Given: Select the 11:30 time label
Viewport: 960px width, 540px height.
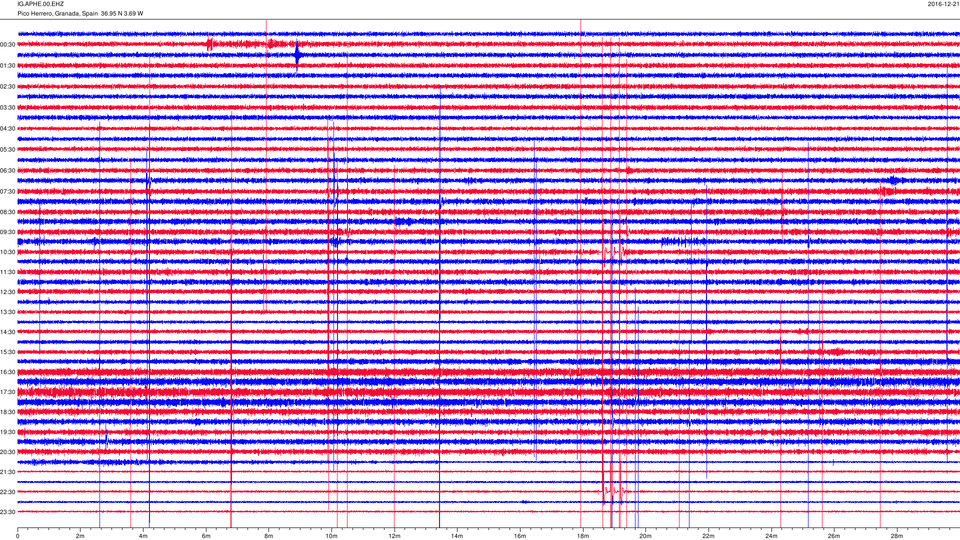Looking at the screenshot, I should click(8, 272).
